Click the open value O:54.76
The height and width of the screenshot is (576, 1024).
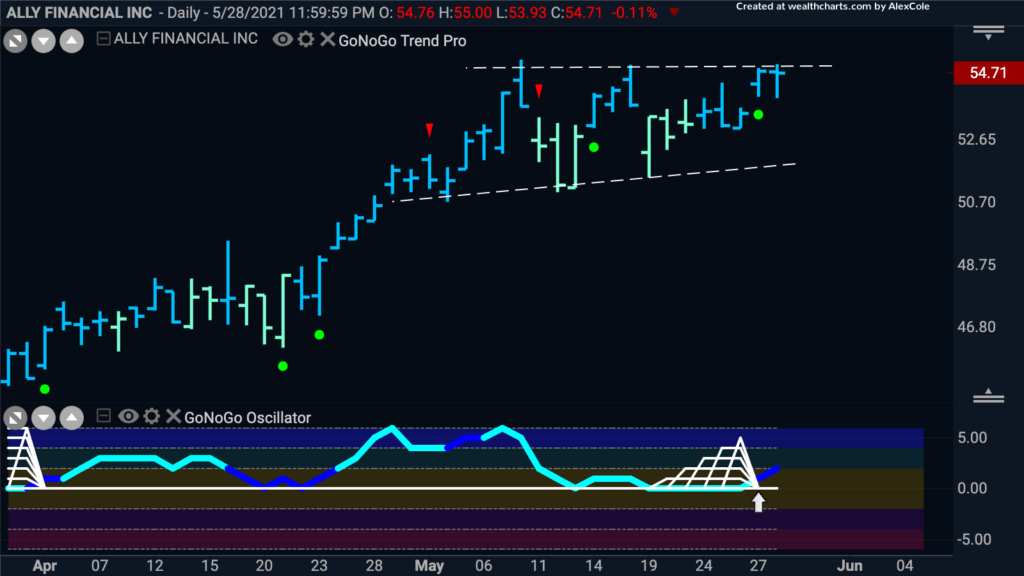click(406, 12)
